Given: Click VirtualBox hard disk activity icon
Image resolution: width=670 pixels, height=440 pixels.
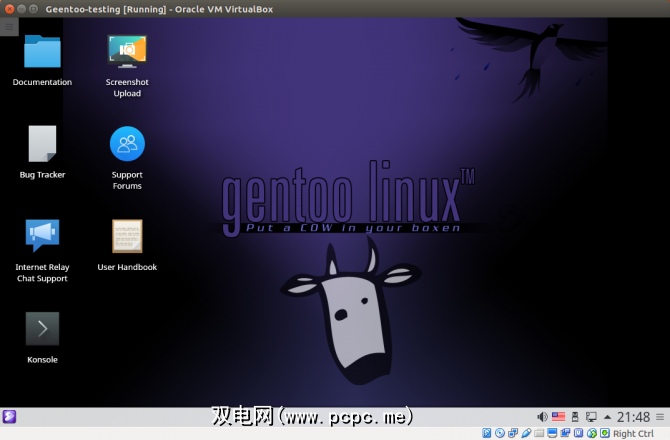Looking at the screenshot, I should (x=487, y=433).
